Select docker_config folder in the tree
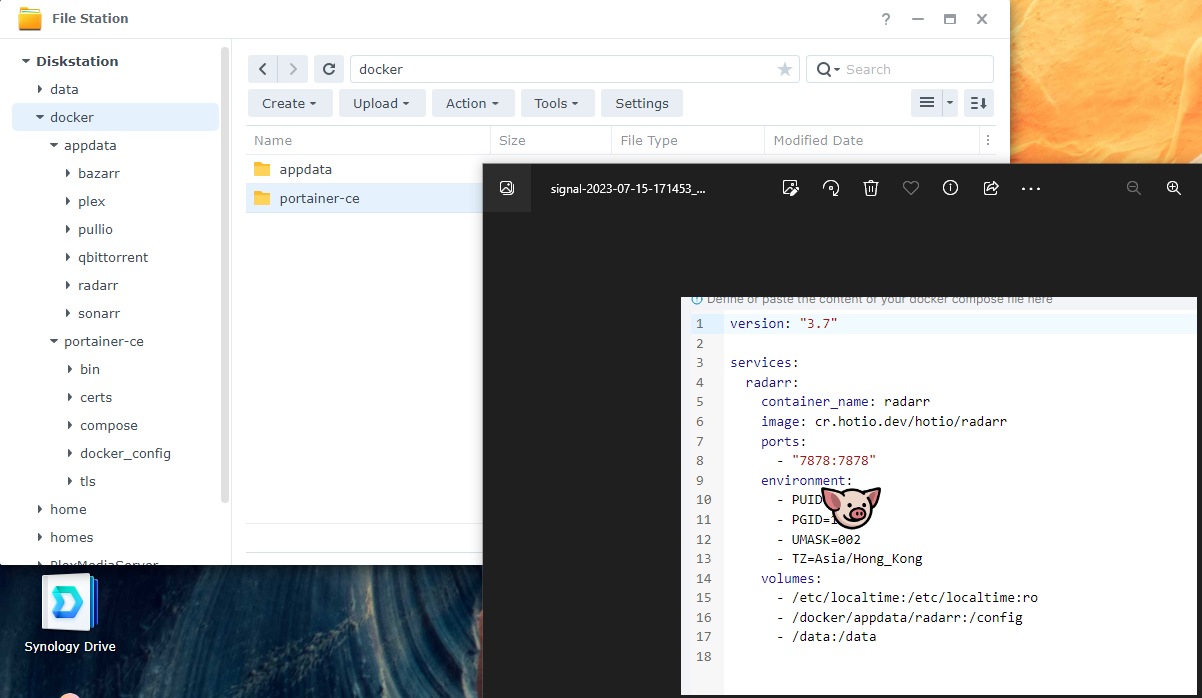 tap(125, 453)
